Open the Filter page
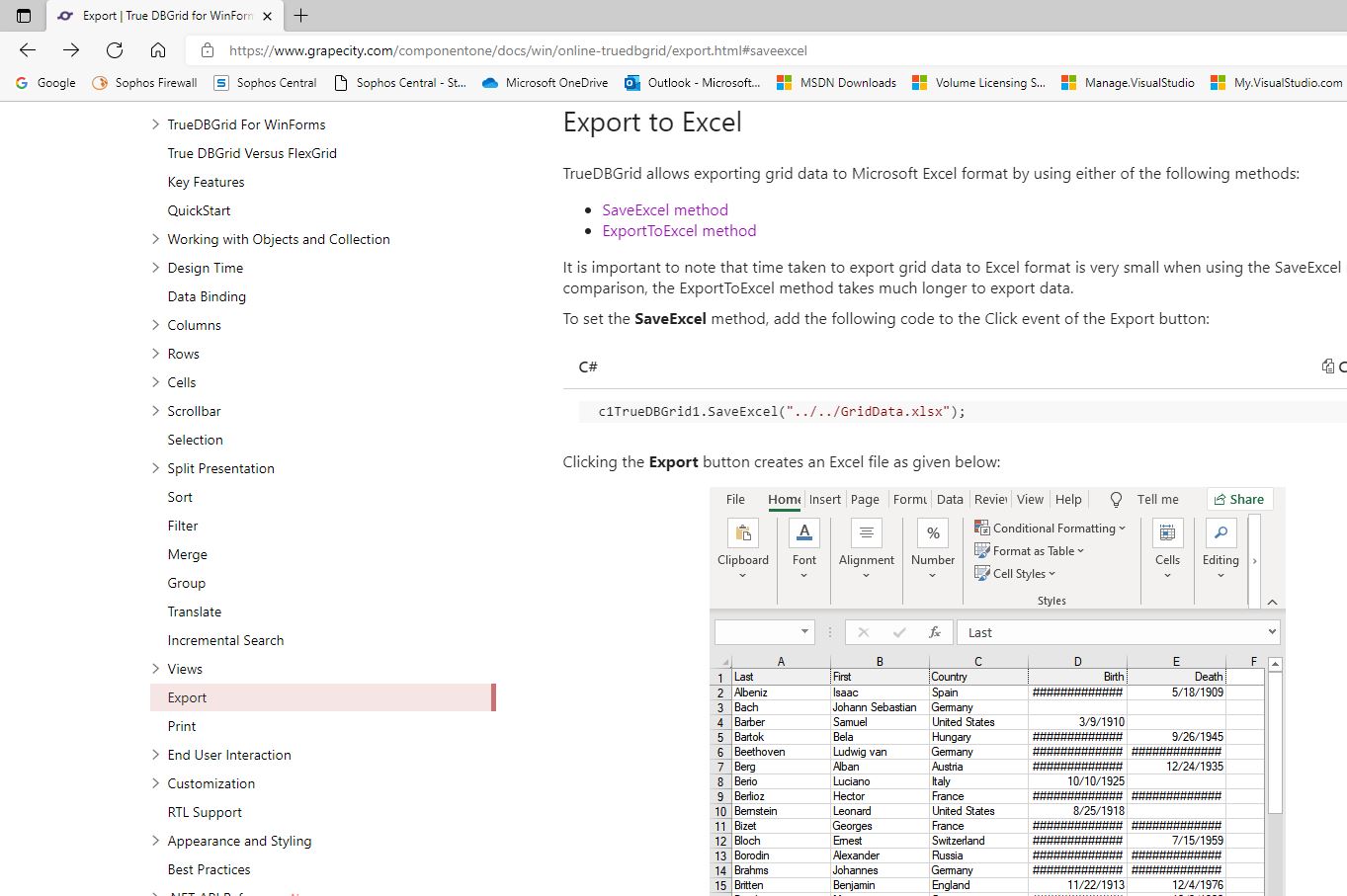 (183, 526)
